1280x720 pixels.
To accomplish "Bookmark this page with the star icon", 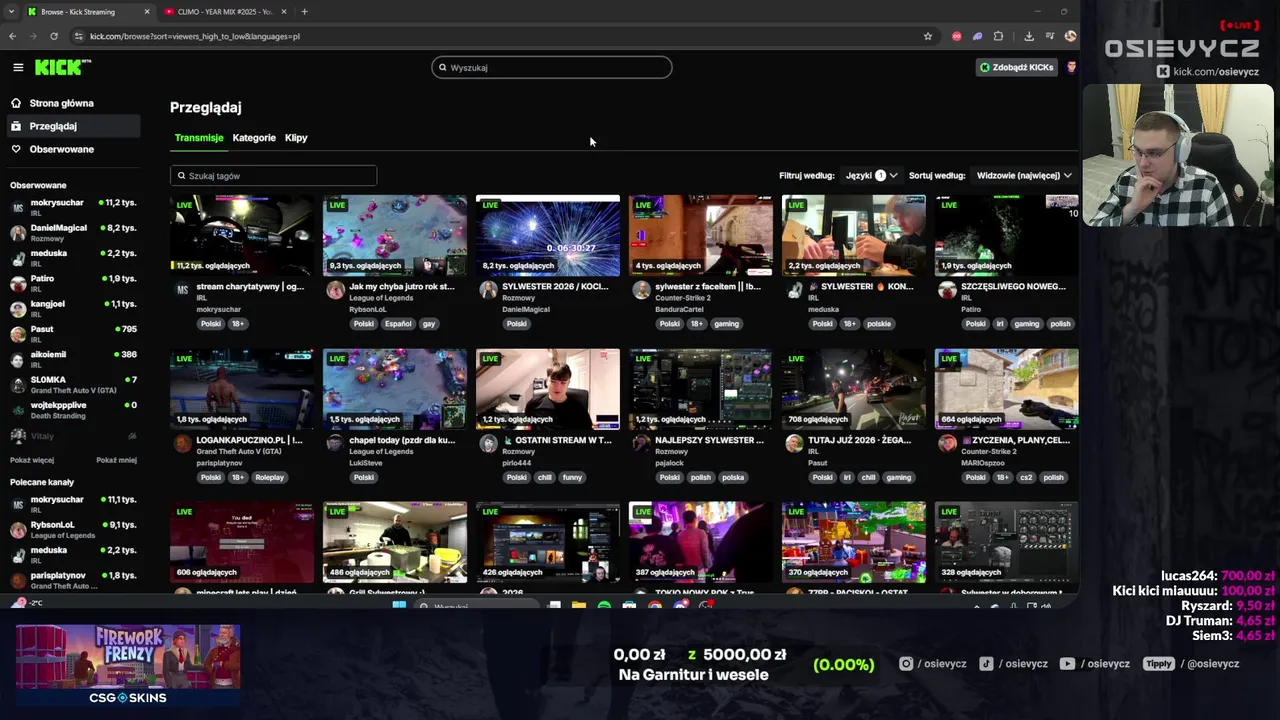I will [928, 36].
